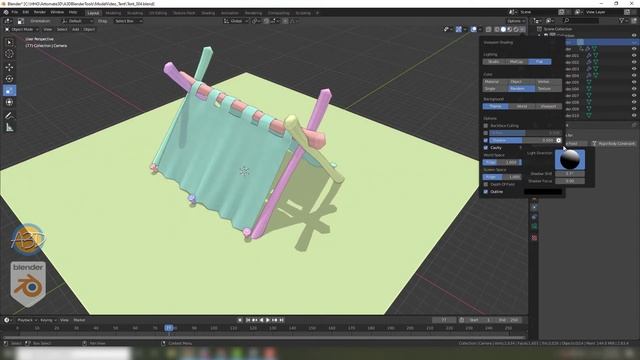Open pivot point dropdown
Screen dimensions: 640x360
(256, 21)
